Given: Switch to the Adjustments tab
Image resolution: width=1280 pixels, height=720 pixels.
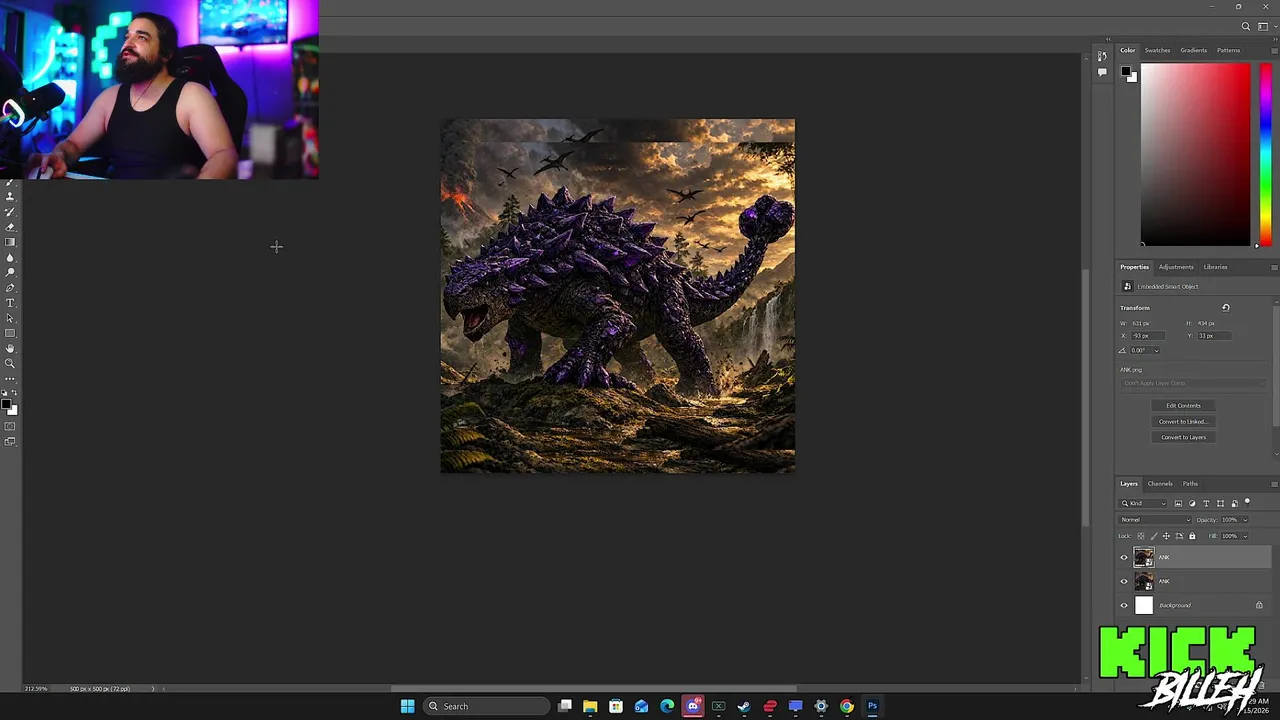Looking at the screenshot, I should 1176,267.
